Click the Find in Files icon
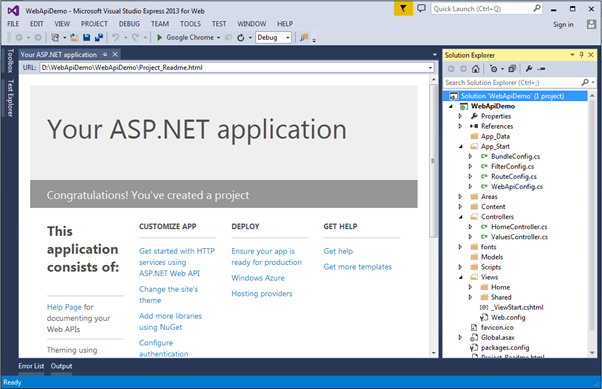Viewport: 602px width, 389px height. point(304,38)
